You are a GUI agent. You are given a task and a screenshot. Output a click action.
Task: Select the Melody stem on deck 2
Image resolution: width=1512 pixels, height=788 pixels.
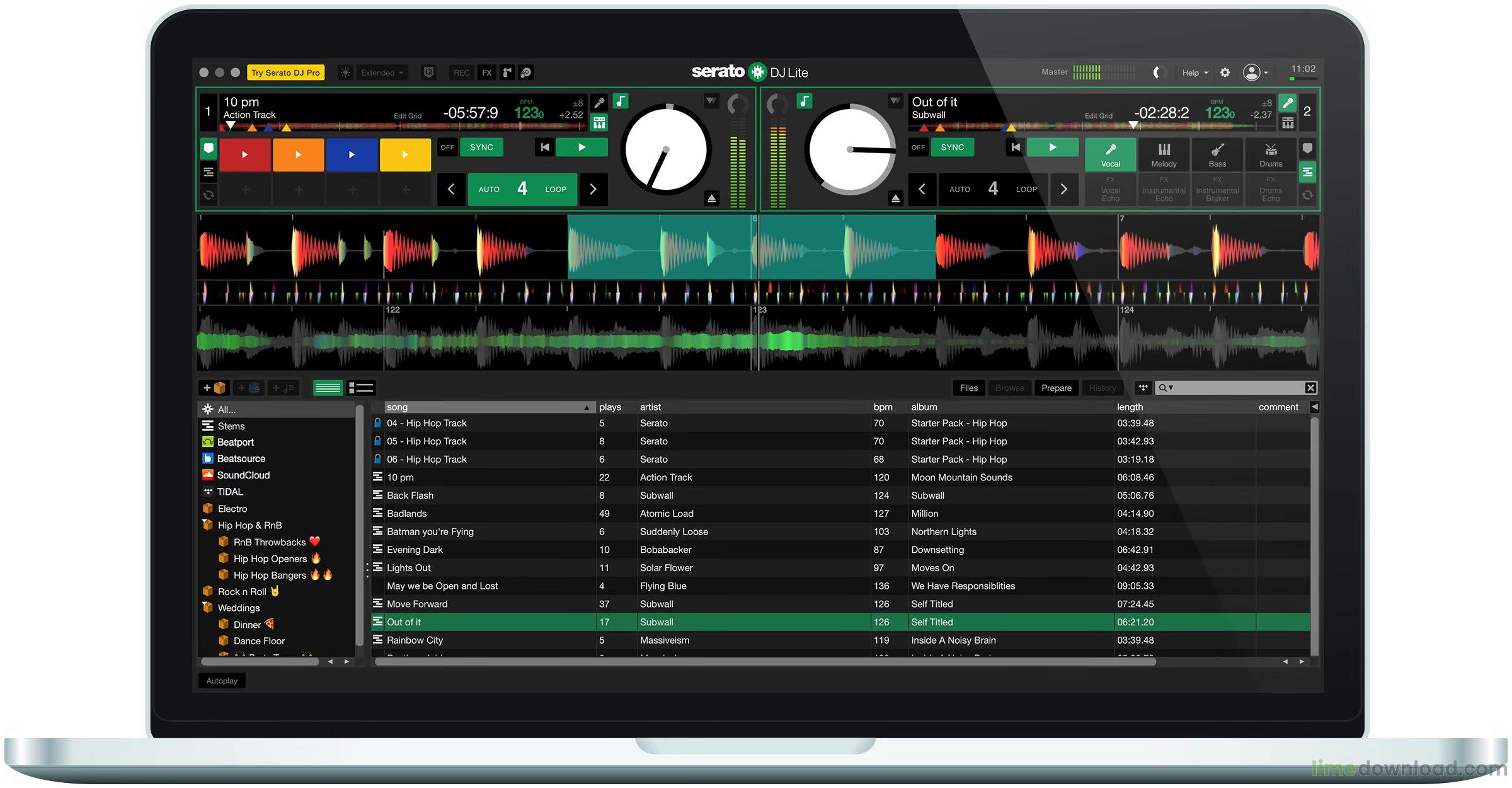click(x=1164, y=154)
